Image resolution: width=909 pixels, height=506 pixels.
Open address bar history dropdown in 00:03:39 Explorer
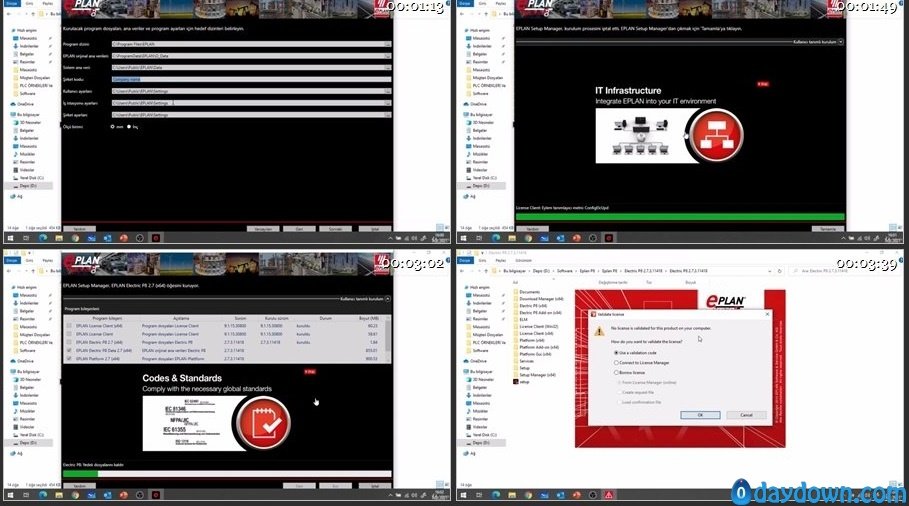(770, 271)
